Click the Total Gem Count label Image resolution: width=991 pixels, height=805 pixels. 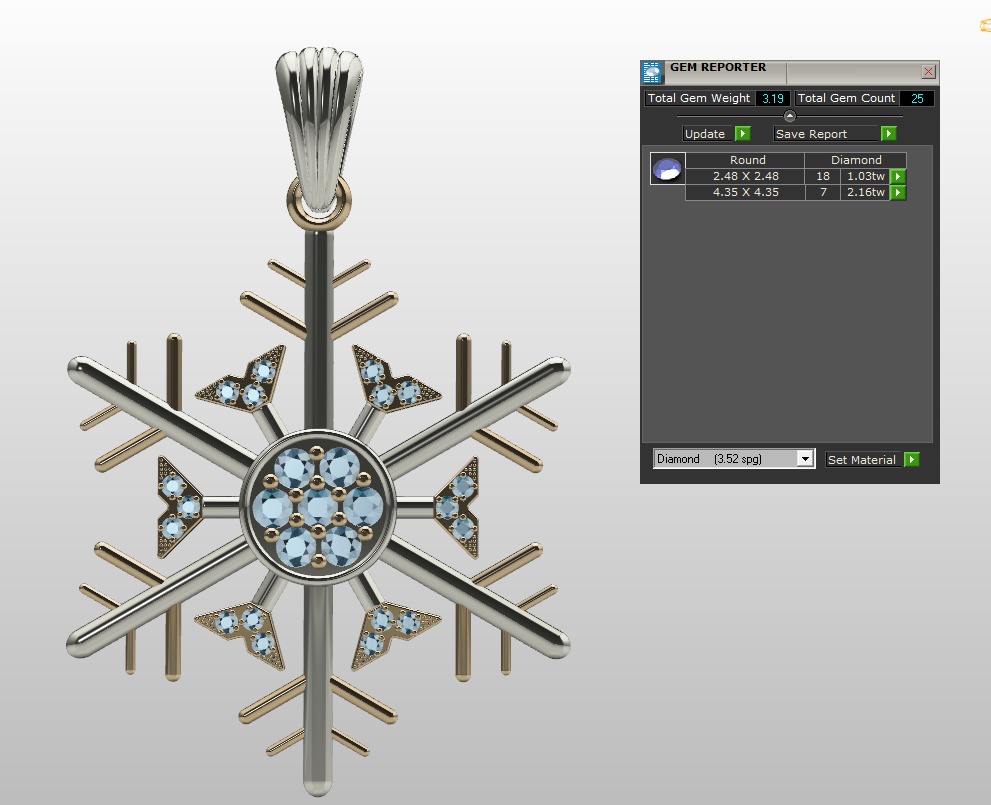[x=846, y=98]
